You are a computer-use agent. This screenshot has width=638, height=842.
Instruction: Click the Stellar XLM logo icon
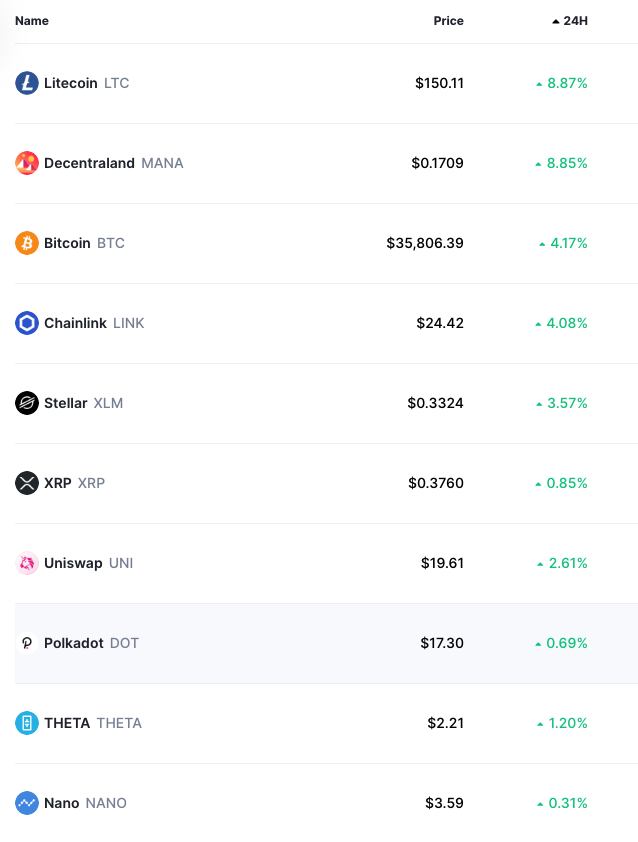tap(27, 403)
